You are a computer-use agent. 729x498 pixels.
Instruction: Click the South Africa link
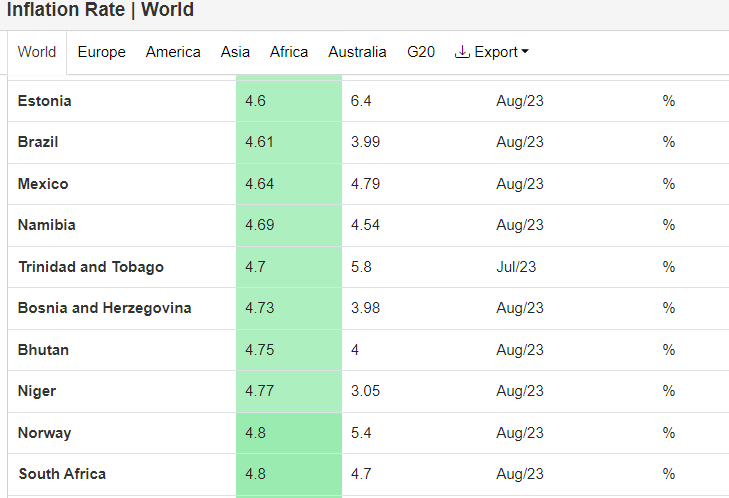(x=62, y=474)
